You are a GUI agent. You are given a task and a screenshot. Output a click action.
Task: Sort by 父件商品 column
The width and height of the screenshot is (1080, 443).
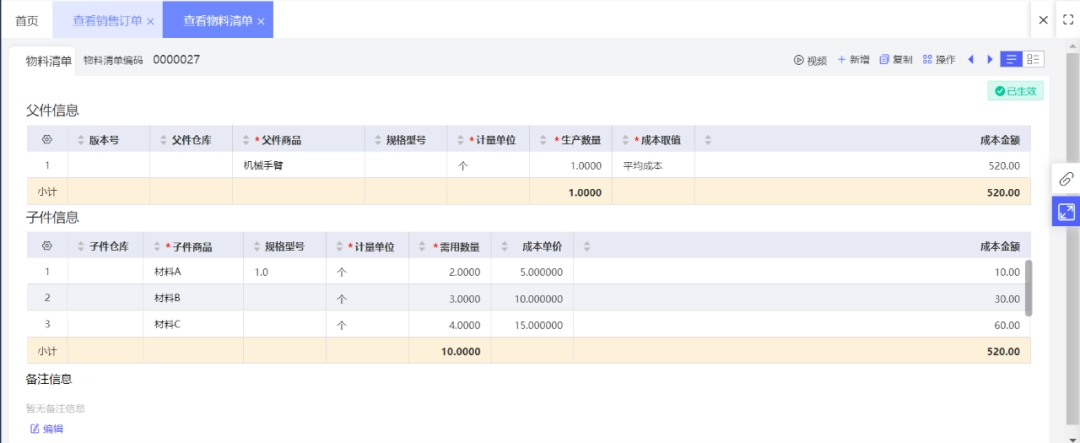click(x=246, y=140)
